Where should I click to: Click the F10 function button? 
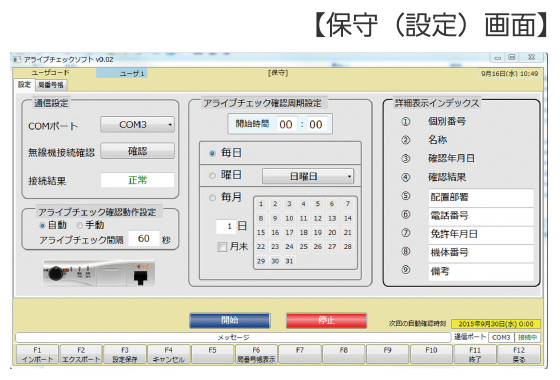431,354
